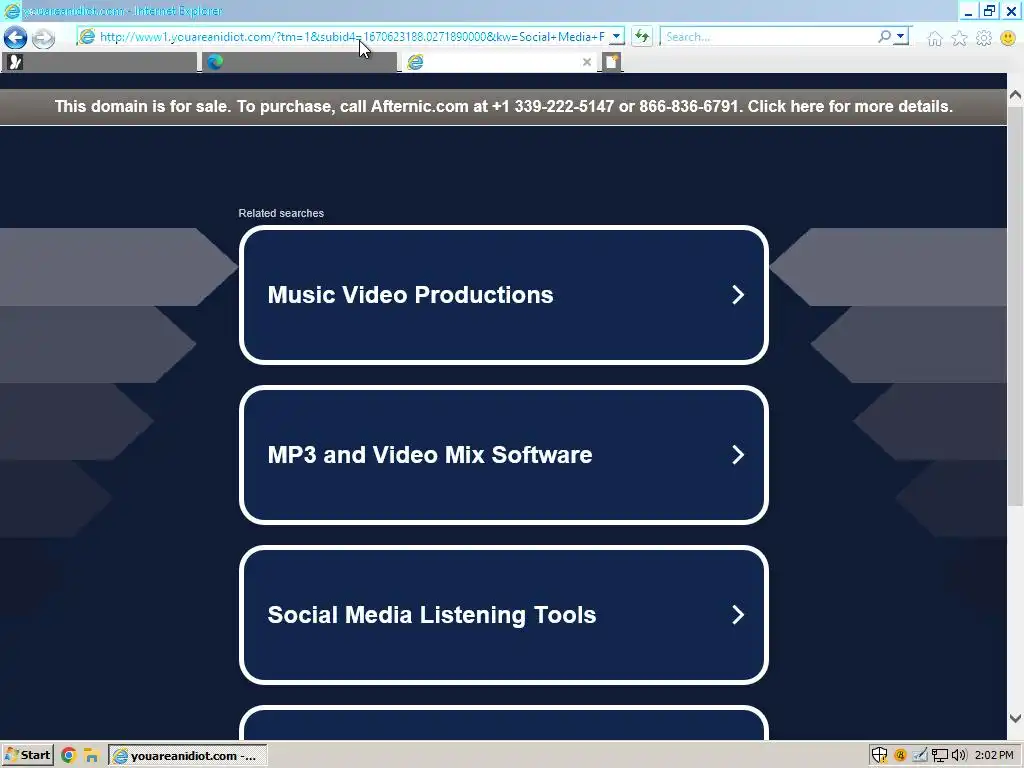Click in the Search input box

pyautogui.click(x=769, y=37)
